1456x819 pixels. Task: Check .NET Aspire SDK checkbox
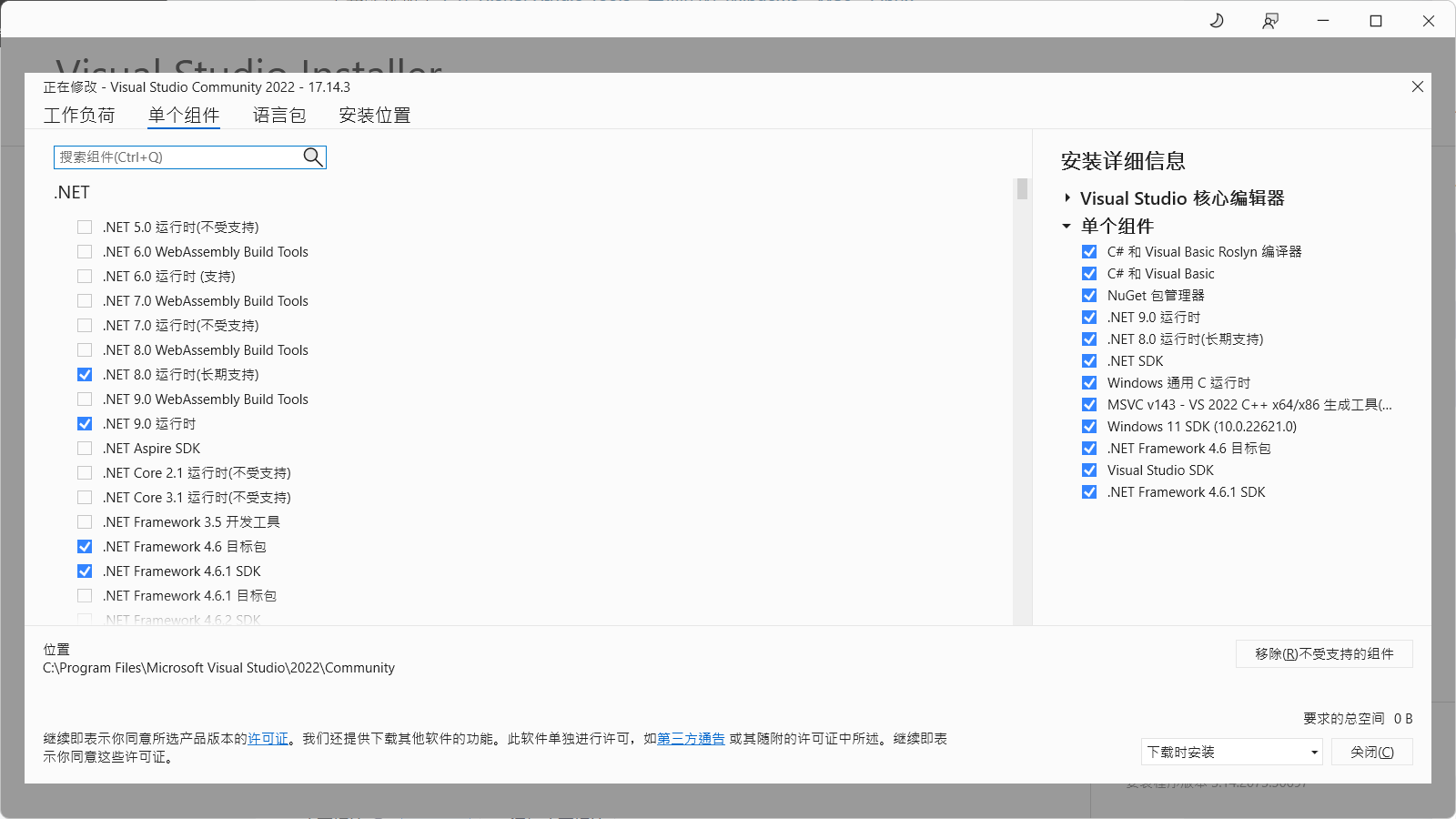[85, 448]
